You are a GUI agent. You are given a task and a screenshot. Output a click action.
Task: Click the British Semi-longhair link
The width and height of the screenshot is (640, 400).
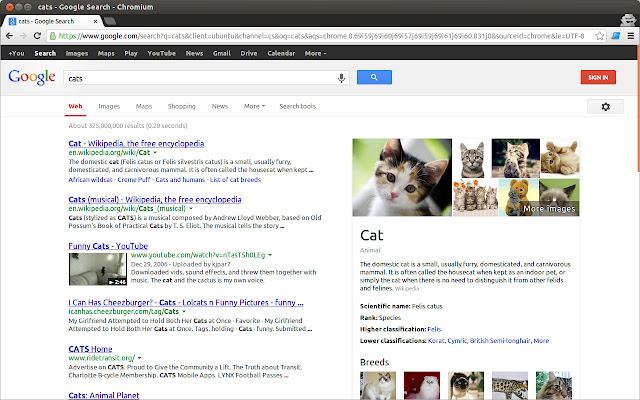[x=500, y=340]
